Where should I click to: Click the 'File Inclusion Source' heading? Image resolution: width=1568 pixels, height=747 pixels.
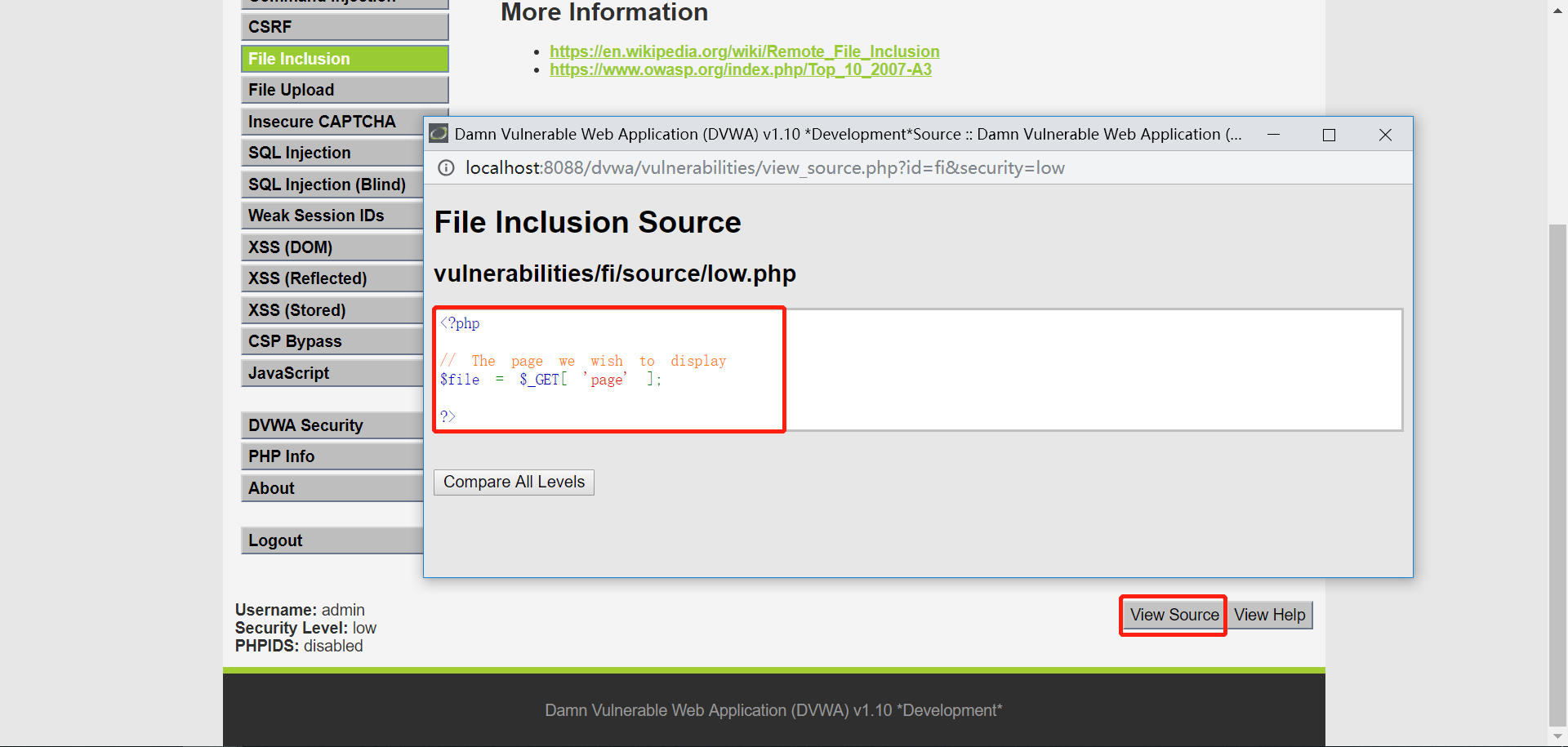coord(587,222)
